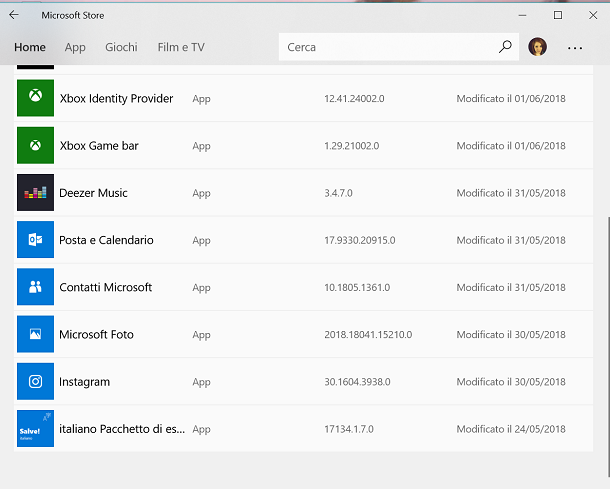Click the App type label beside Instagram
610x489 pixels.
click(202, 382)
